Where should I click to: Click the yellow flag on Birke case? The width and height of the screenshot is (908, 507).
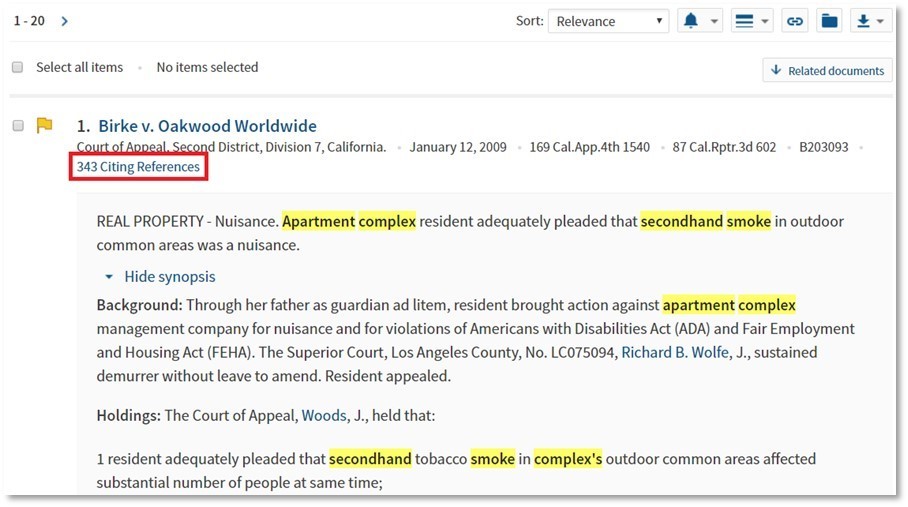click(x=44, y=126)
